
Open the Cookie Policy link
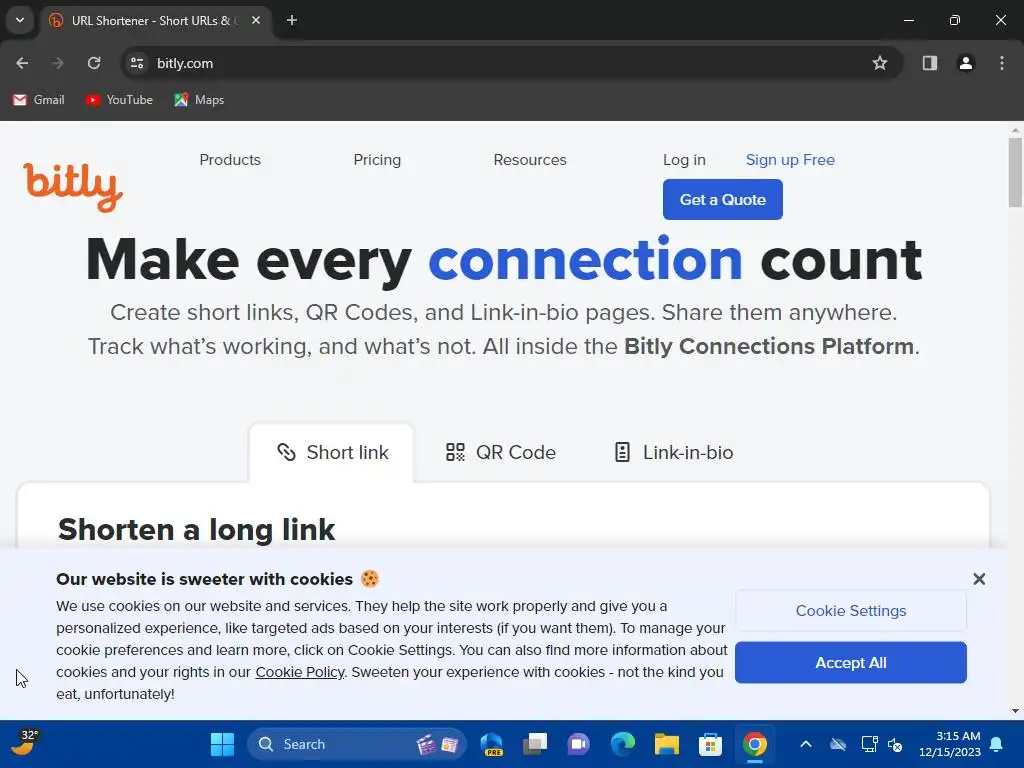[300, 672]
